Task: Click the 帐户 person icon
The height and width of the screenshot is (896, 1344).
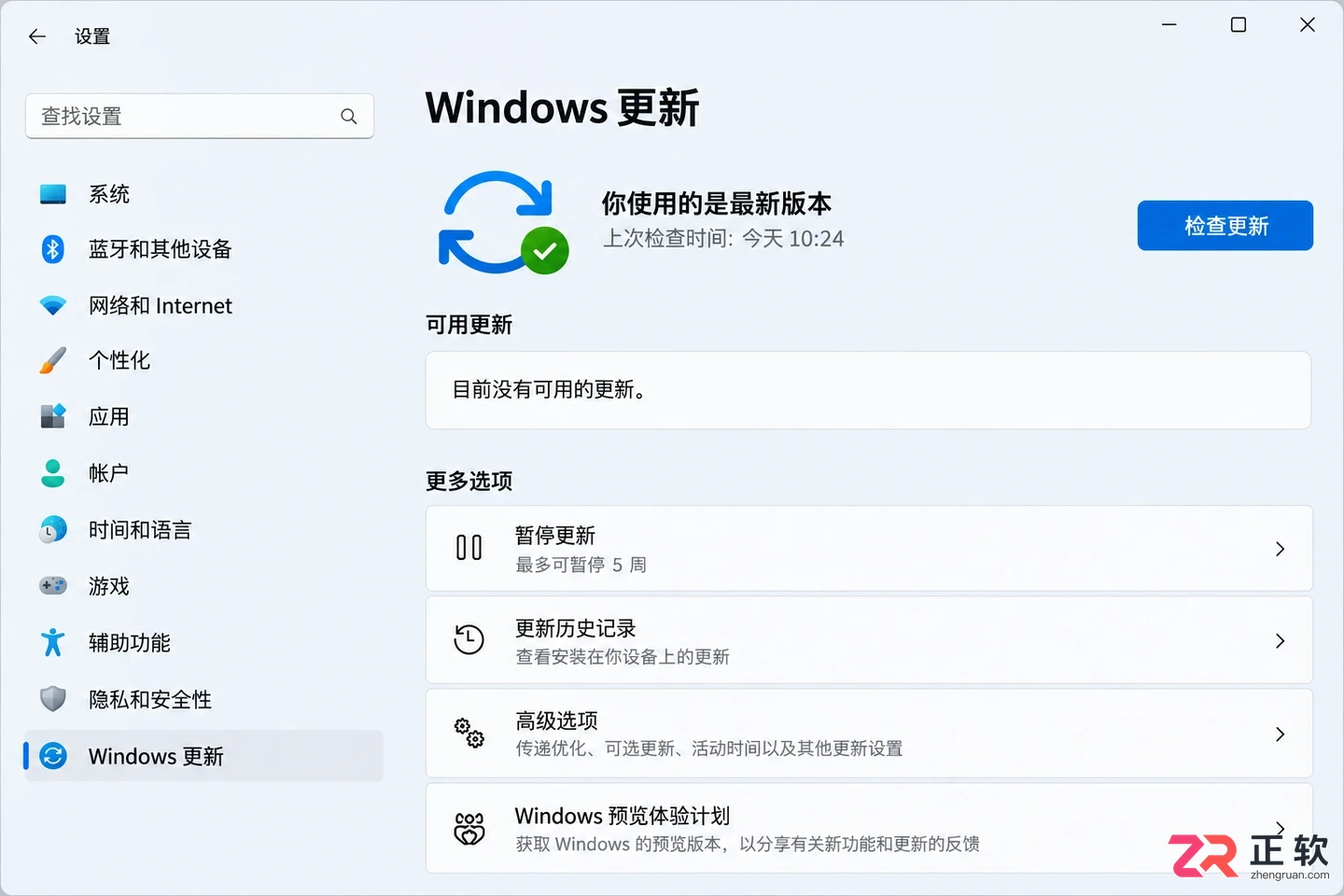Action: coord(53,473)
